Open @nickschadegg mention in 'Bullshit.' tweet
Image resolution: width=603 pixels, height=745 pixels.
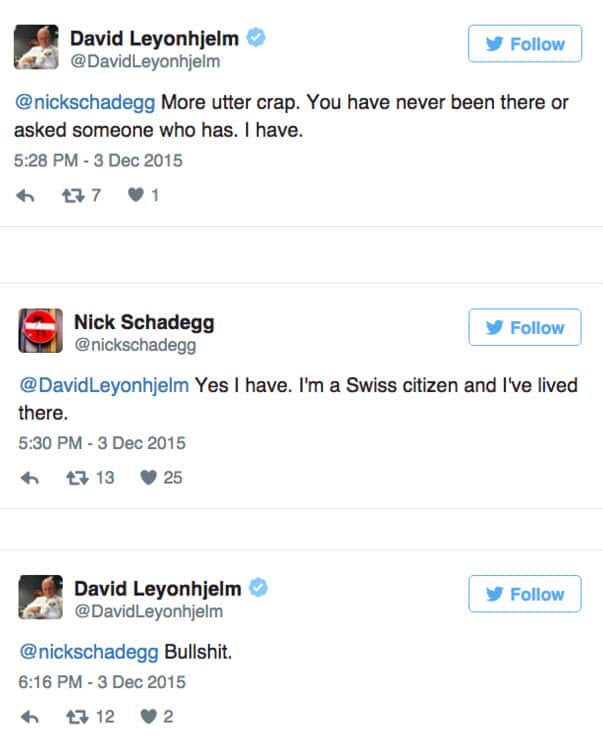(89, 650)
